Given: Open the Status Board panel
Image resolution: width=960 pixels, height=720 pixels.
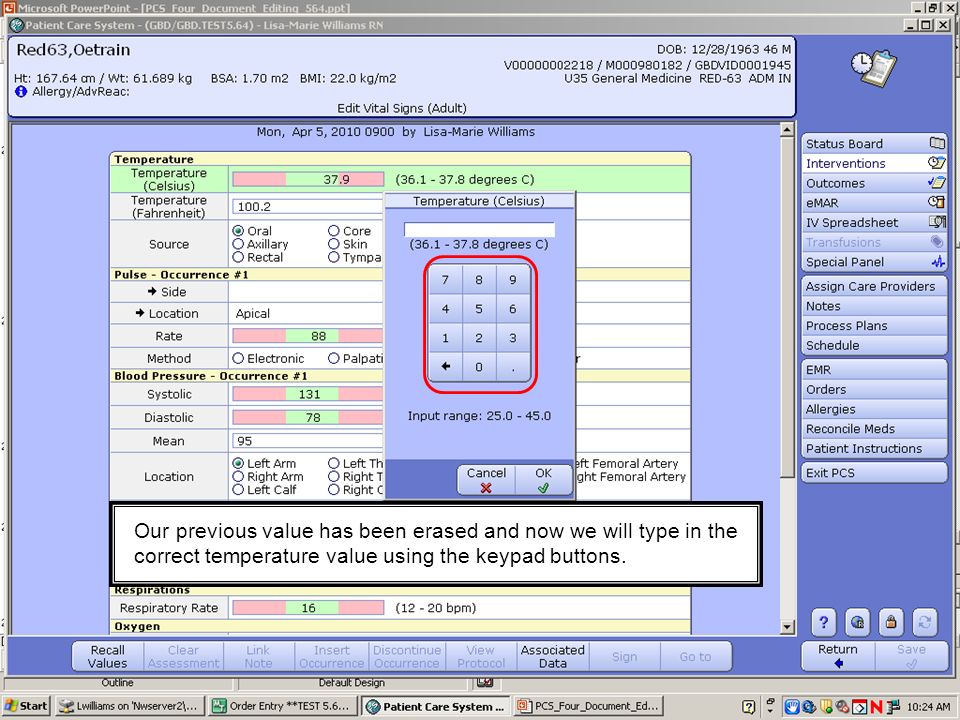Looking at the screenshot, I should 874,144.
